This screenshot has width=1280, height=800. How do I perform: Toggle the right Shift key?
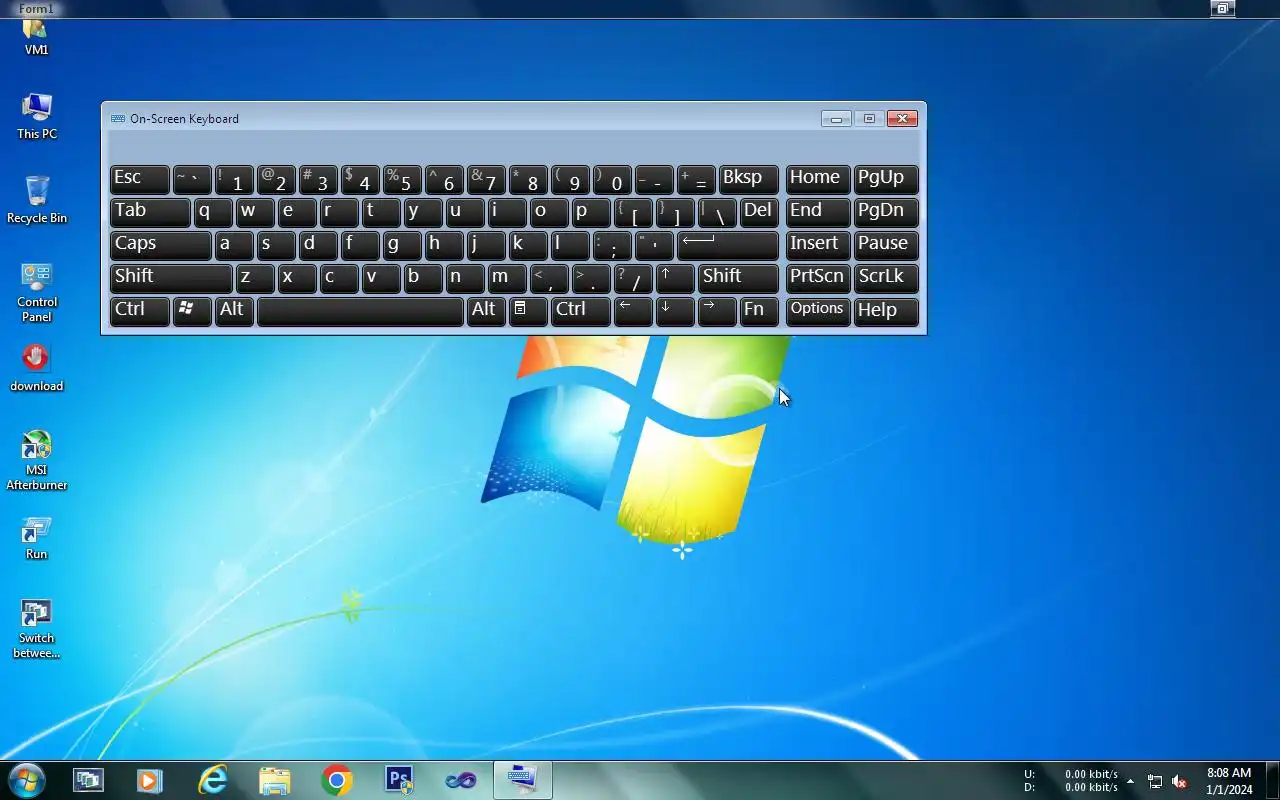738,278
